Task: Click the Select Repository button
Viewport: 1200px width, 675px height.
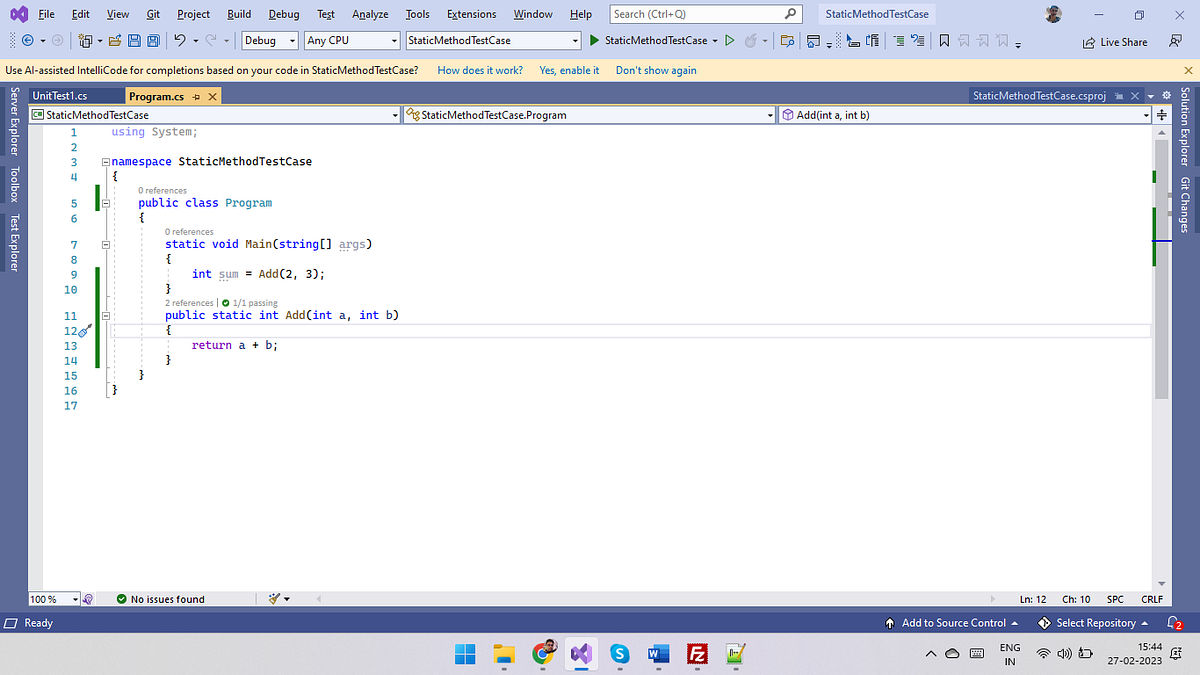Action: tap(1095, 622)
